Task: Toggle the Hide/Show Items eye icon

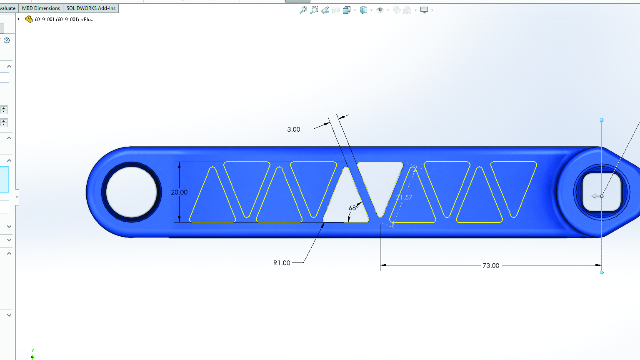Action: (380, 10)
